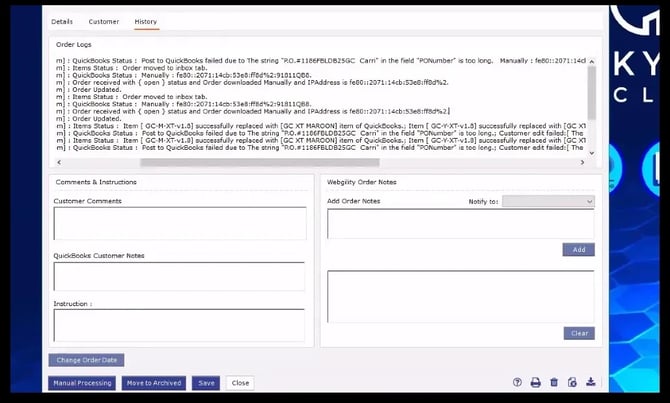The image size is (670, 403).
Task: Open the Customer tab
Action: click(x=103, y=21)
